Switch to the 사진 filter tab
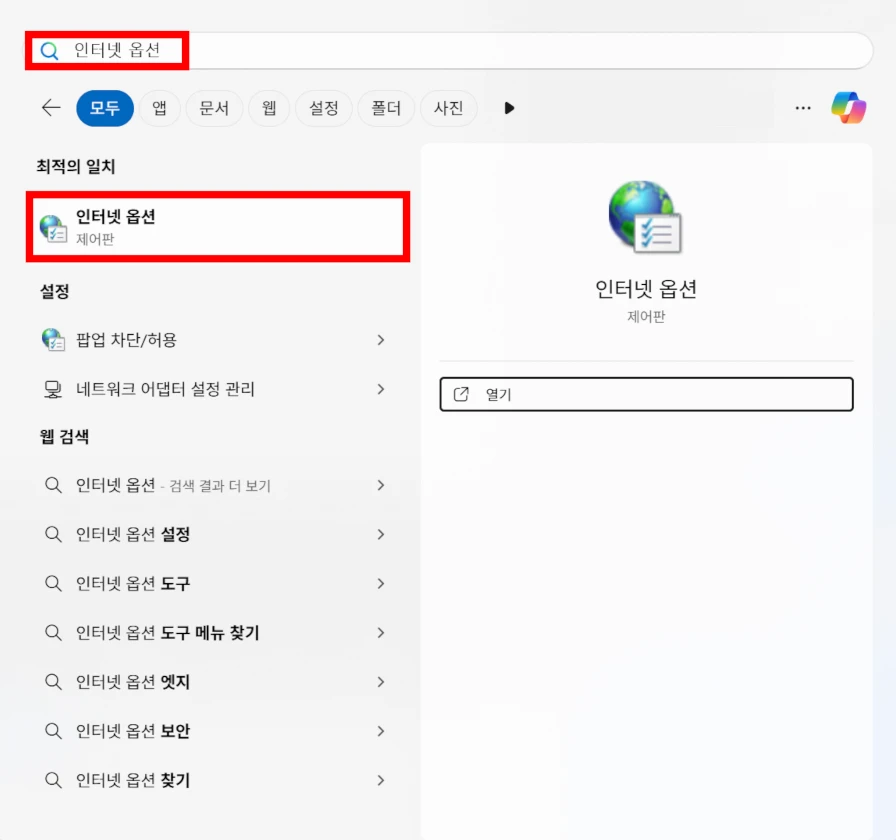This screenshot has width=896, height=840. 448,108
